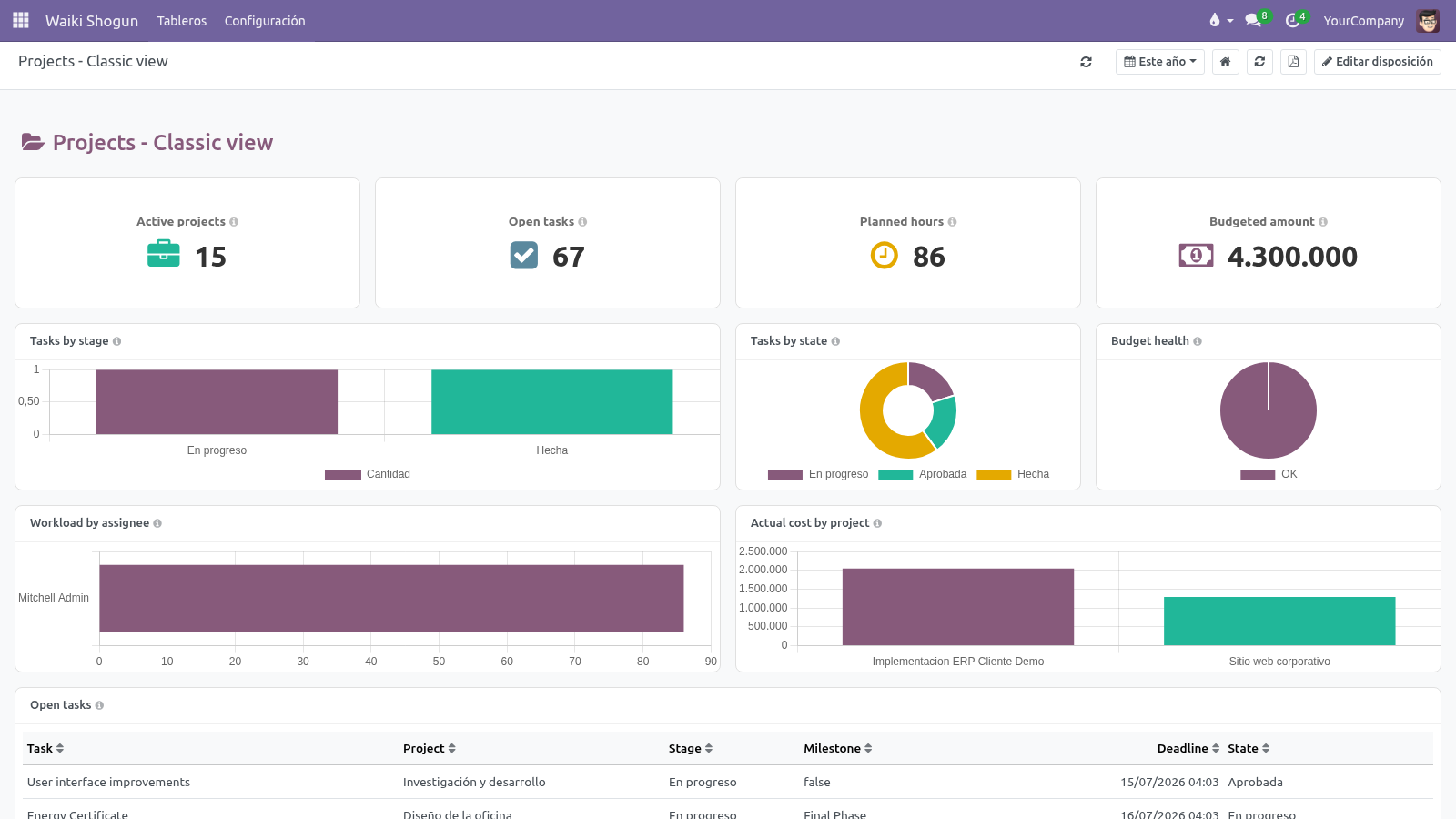Click Tasks by stage info icon
Viewport: 1456px width, 819px height.
click(x=116, y=341)
